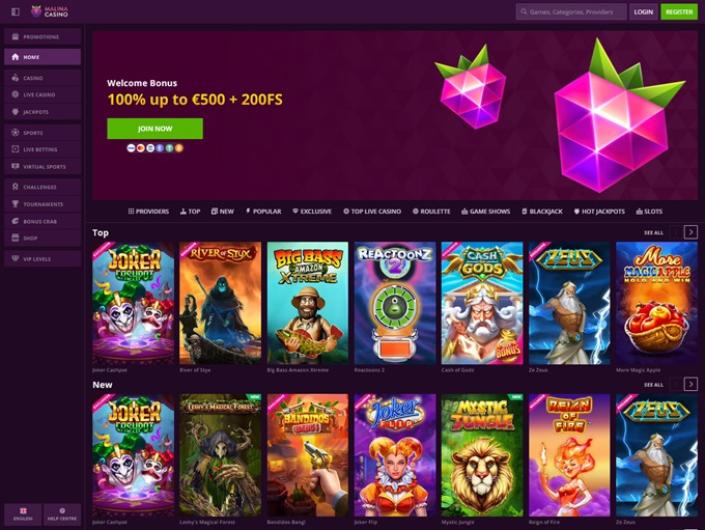Viewport: 705px width, 530px height.
Task: Collapse the sidebar with the panel icon
Action: 15,12
